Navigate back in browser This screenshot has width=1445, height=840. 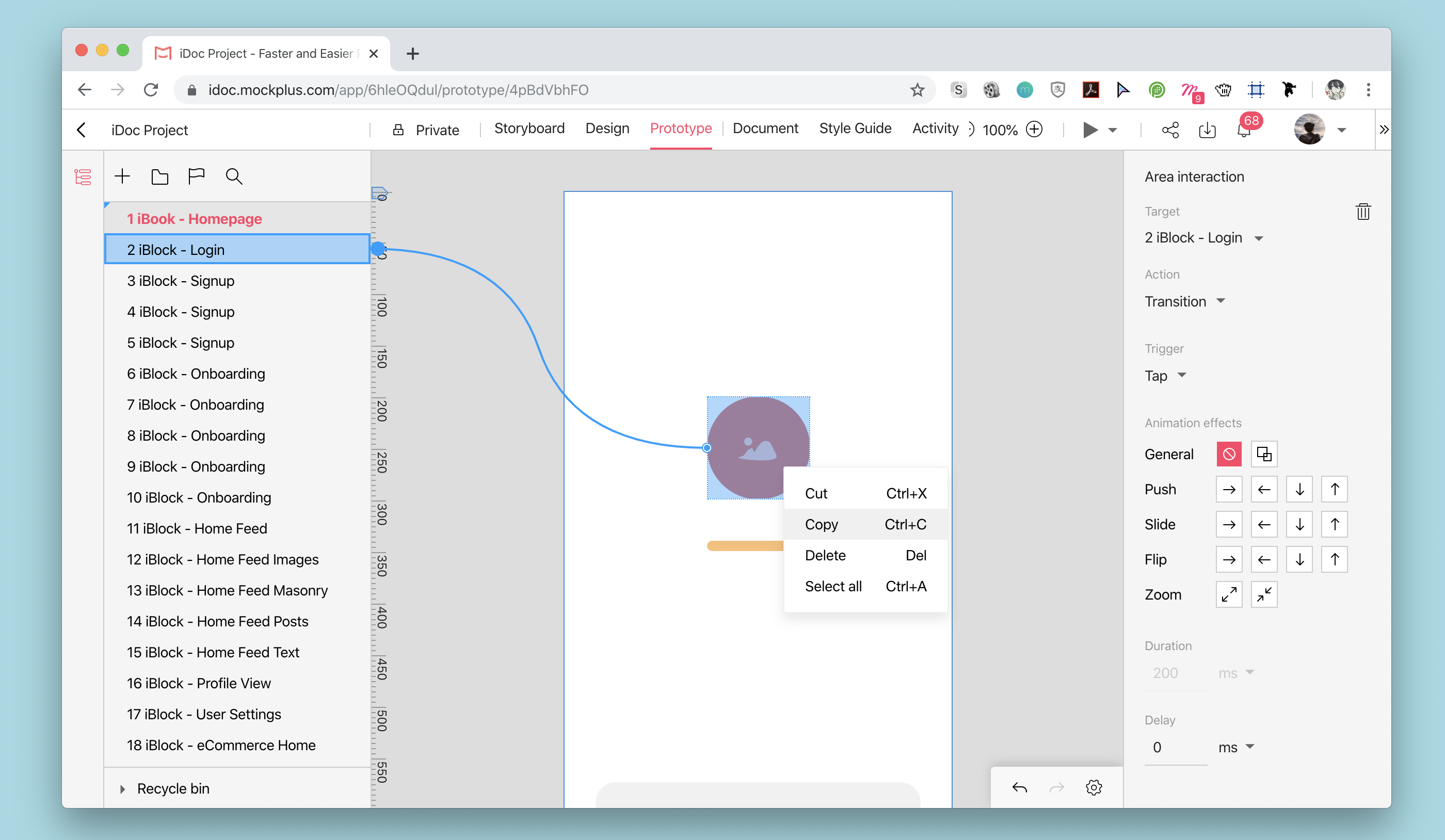pos(85,89)
